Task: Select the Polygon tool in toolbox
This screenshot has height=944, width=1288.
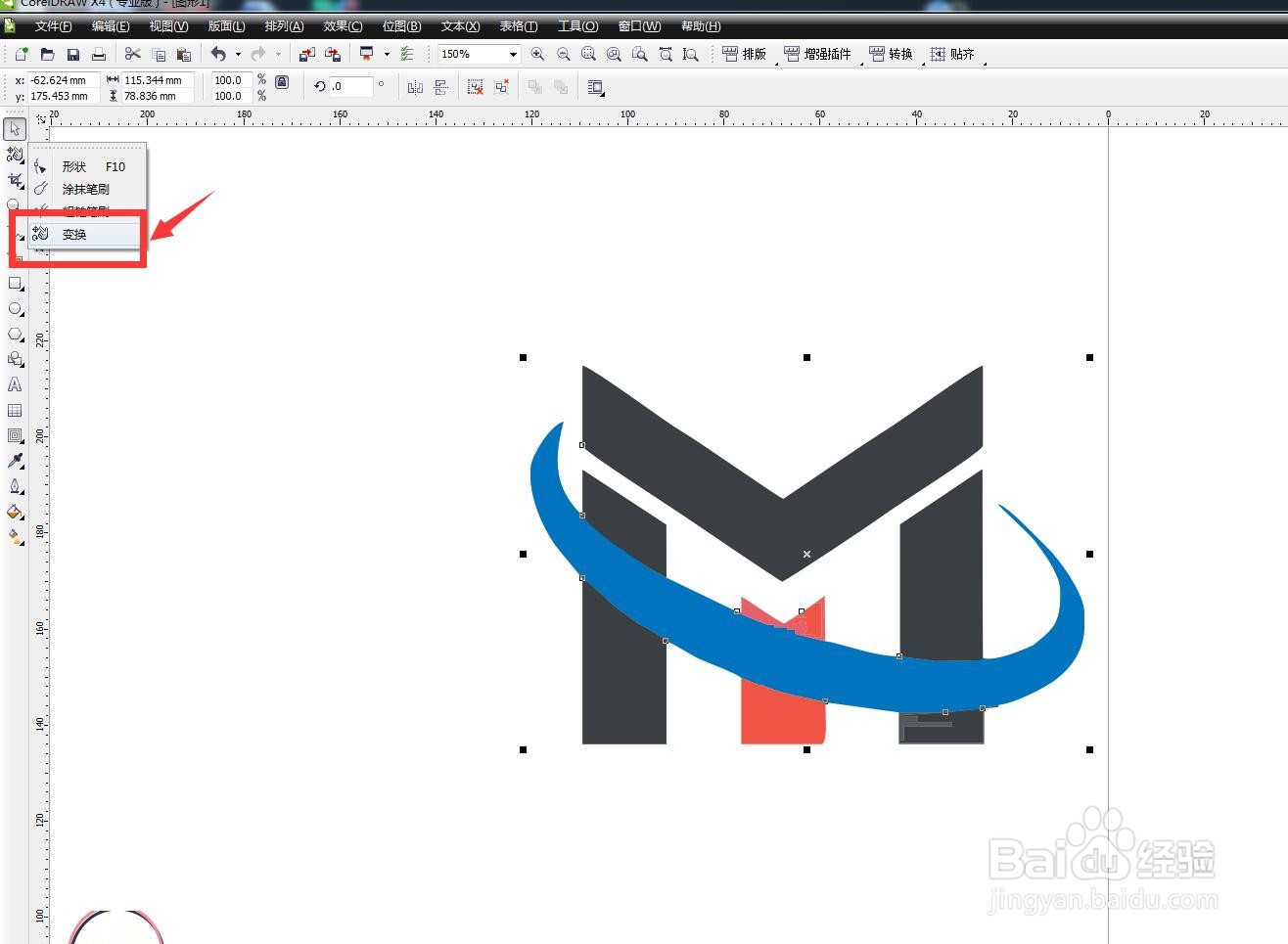Action: (x=15, y=334)
